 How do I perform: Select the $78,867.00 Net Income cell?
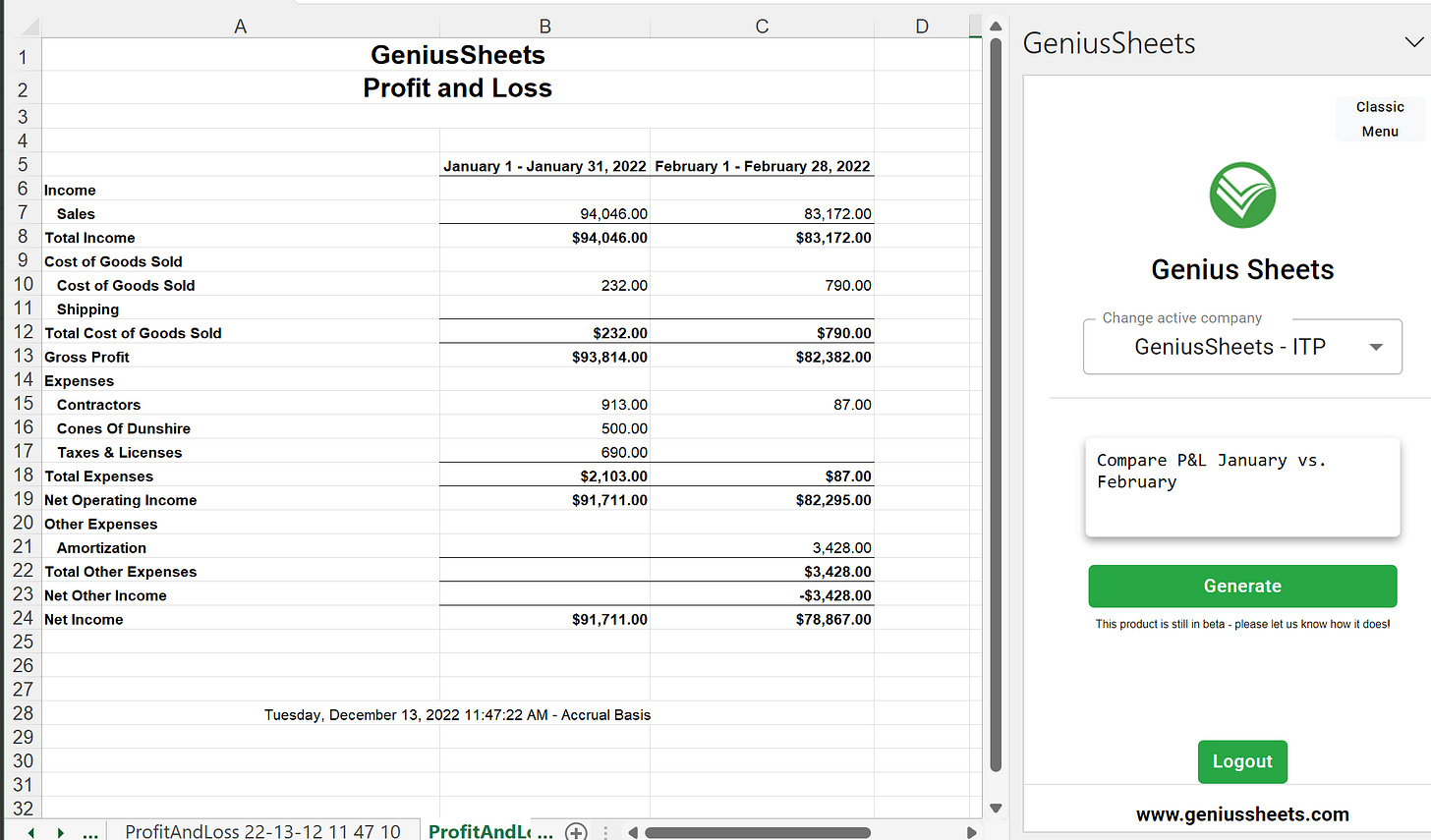(x=762, y=619)
